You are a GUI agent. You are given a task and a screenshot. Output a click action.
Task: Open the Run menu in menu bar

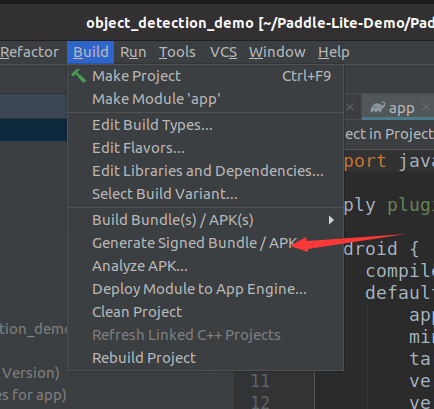133,52
